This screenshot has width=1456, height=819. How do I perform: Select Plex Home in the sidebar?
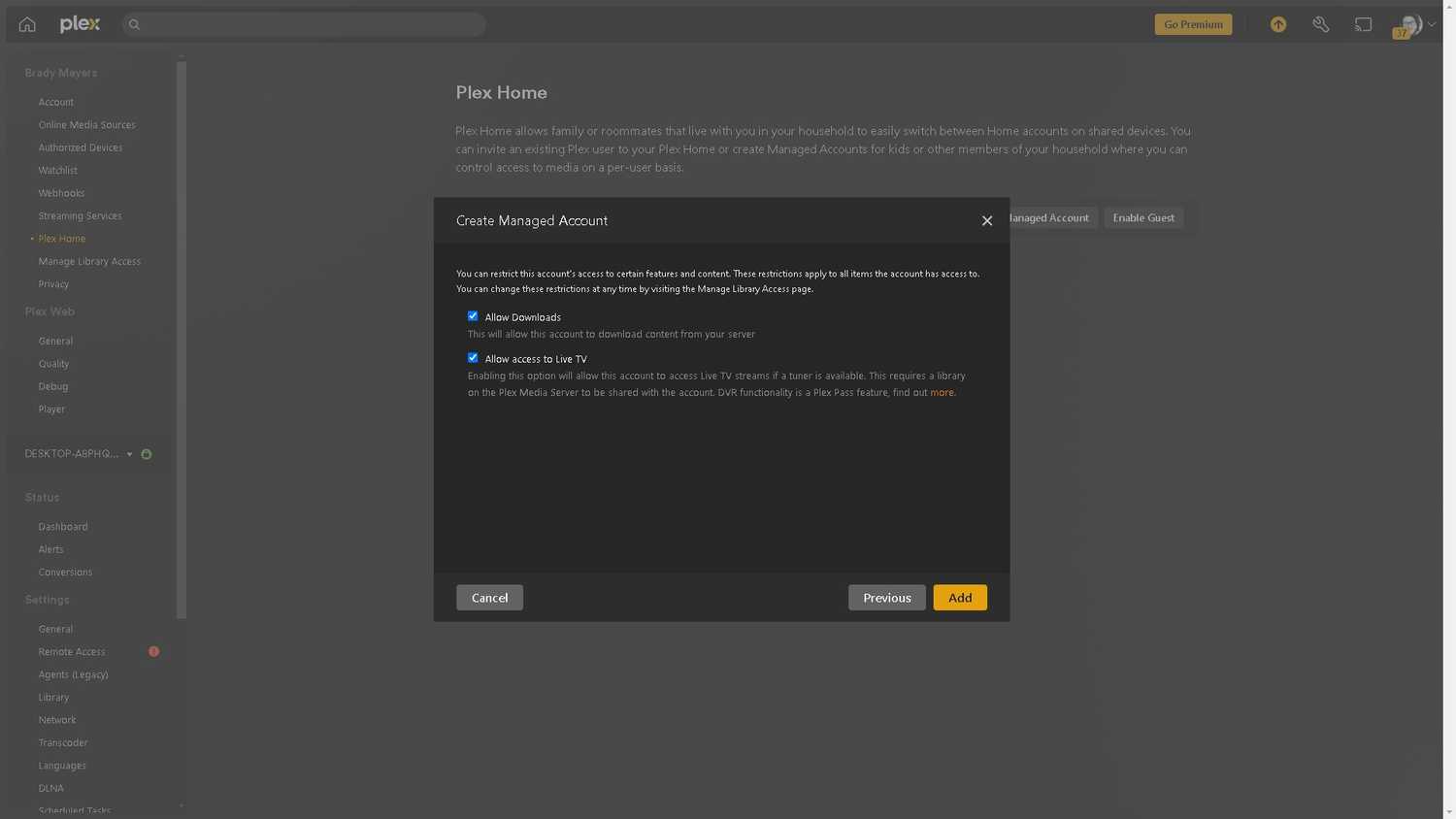pyautogui.click(x=62, y=238)
